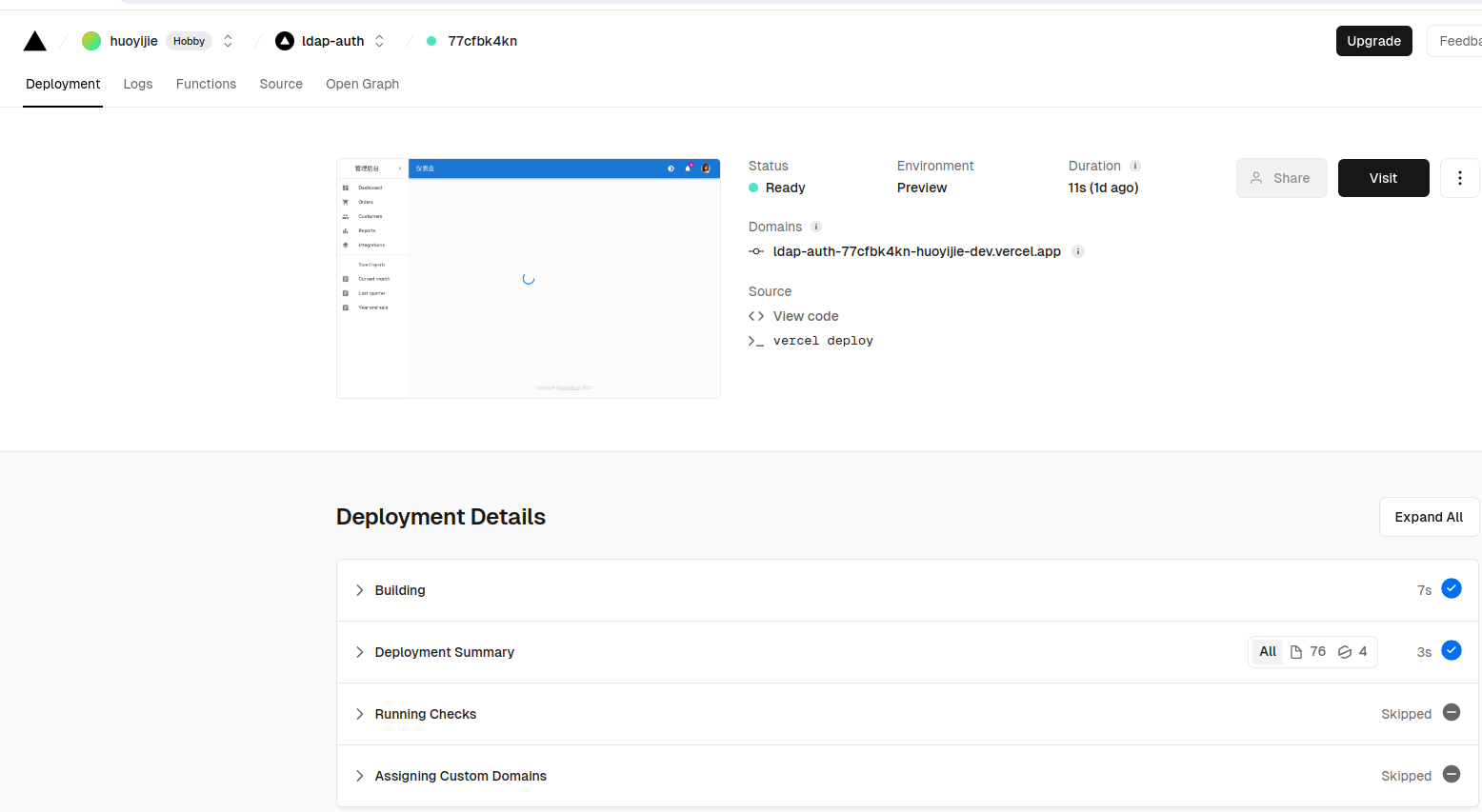Click the Vercel triangle logo
This screenshot has width=1482, height=812.
click(35, 41)
